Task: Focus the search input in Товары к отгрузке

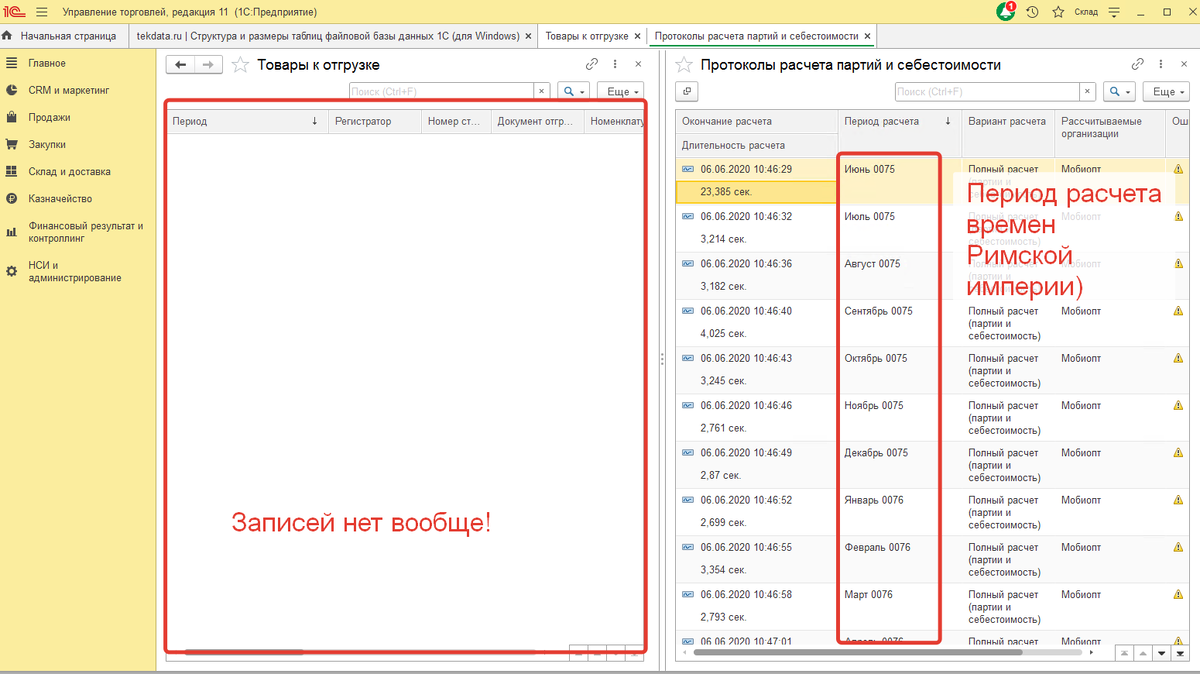Action: (442, 91)
